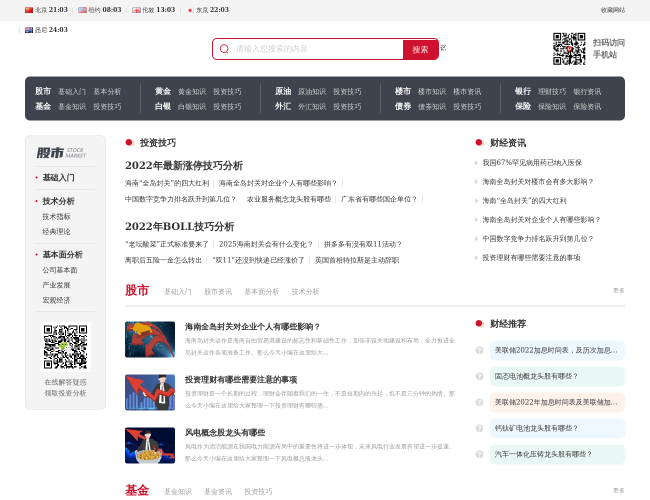Open thumbnail of 海南全岛封关对企业个人 article
This screenshot has width=650, height=500.
tap(150, 339)
